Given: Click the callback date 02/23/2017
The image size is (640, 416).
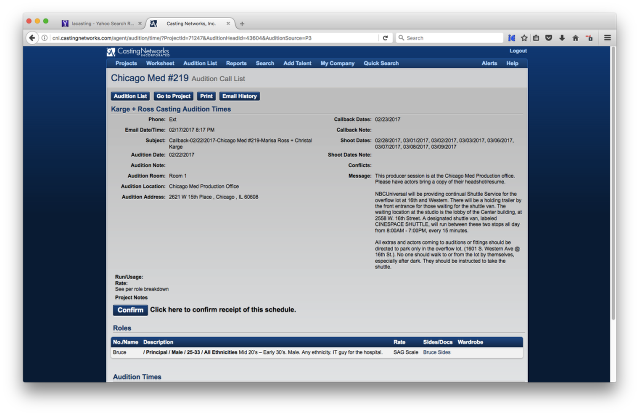Looking at the screenshot, I should pyautogui.click(x=387, y=120).
